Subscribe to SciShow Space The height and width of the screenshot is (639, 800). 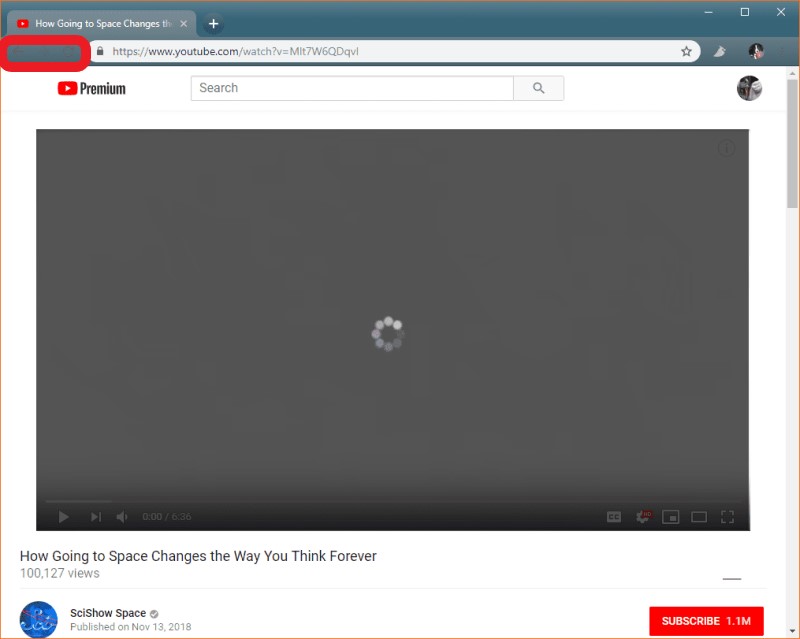706,621
